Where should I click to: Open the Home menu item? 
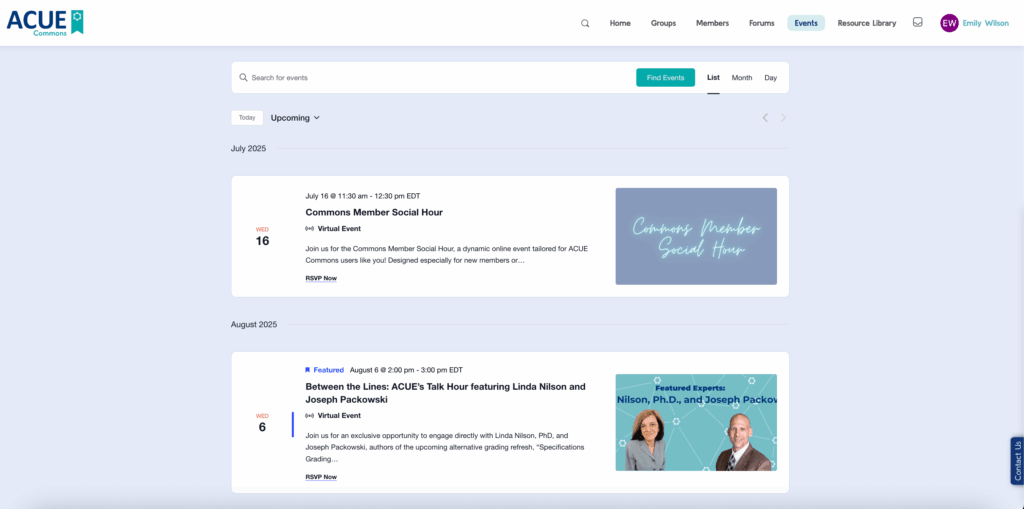tap(620, 23)
